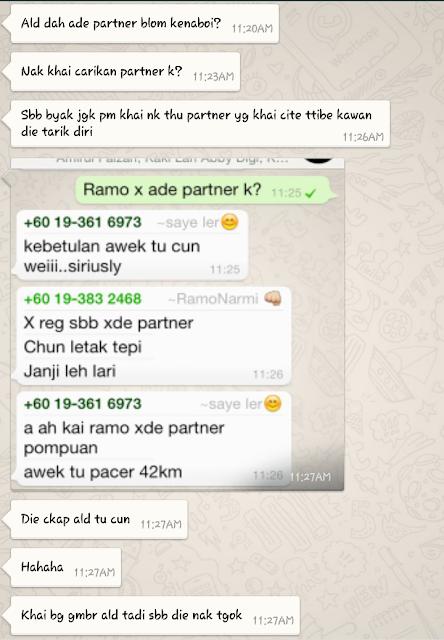
Task: Select the 'Sbb byak jgk pm khai' message
Action: (200, 124)
